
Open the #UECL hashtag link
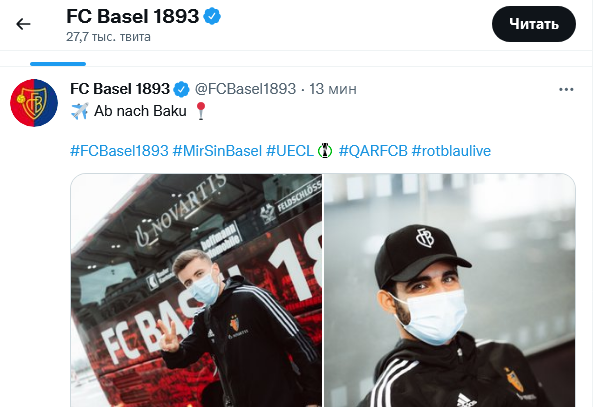pos(290,151)
